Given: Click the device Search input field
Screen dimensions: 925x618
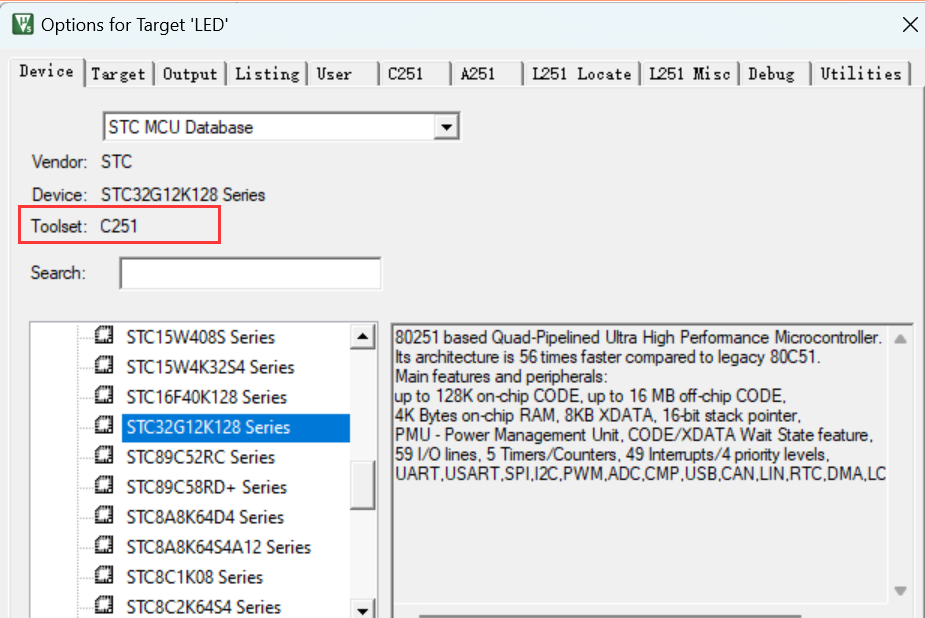Looking at the screenshot, I should (250, 273).
